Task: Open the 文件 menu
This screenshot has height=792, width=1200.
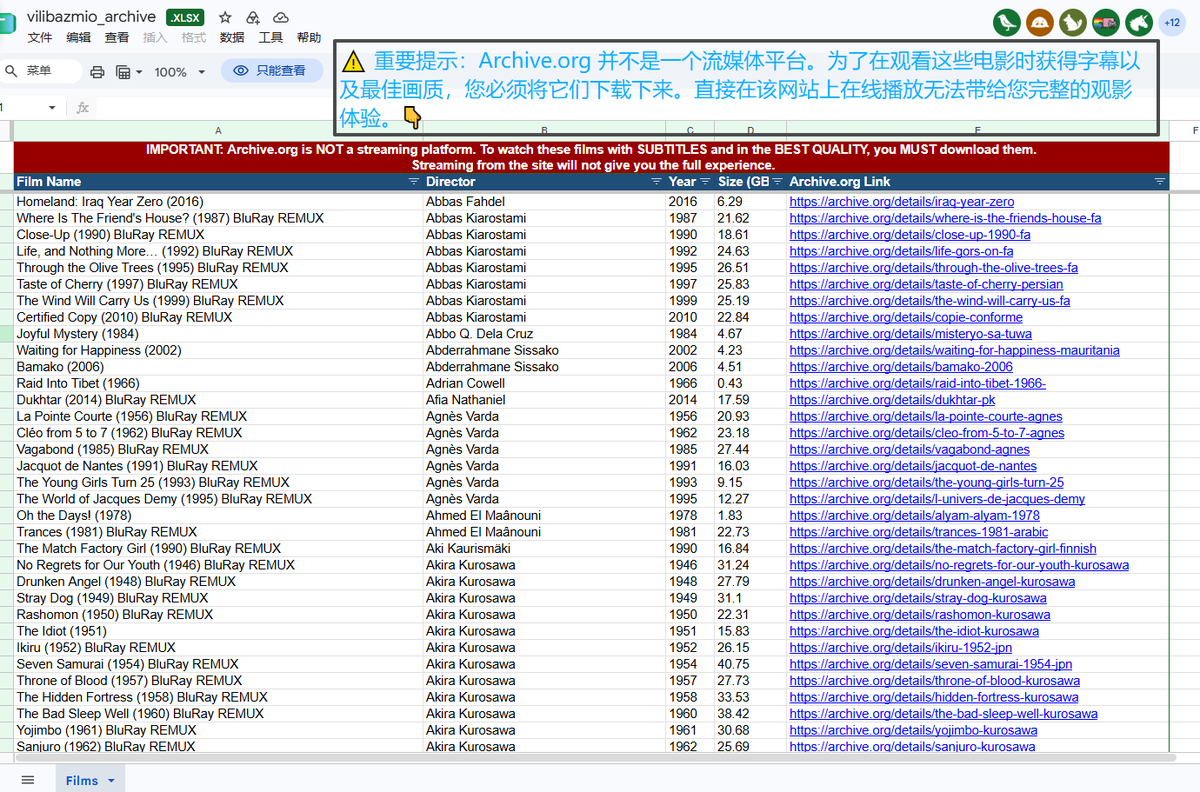Action: click(x=40, y=38)
